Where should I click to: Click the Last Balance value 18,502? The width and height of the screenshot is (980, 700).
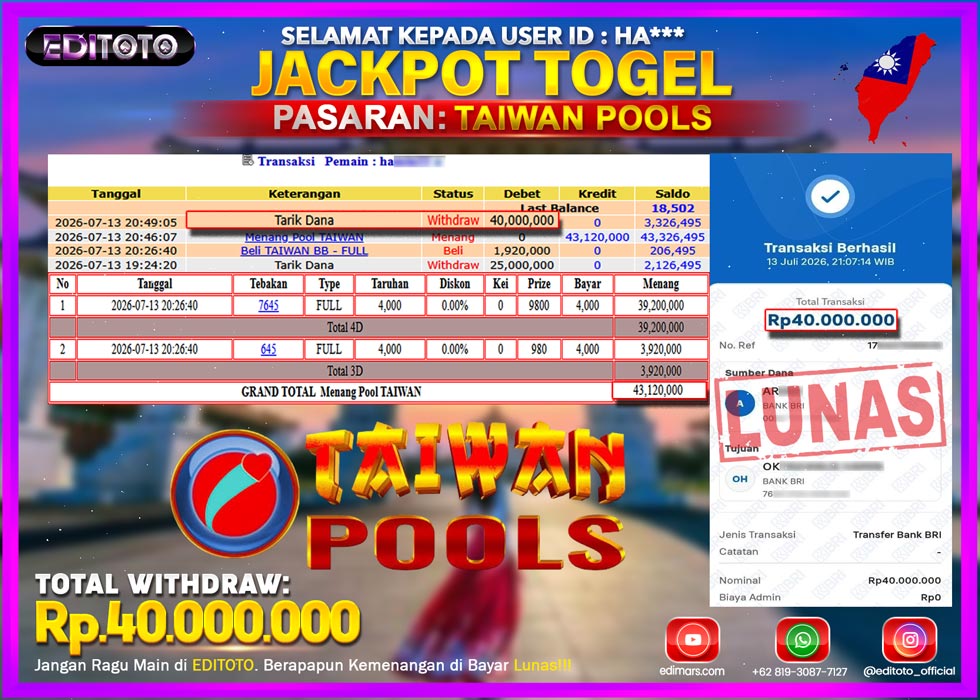[x=672, y=208]
